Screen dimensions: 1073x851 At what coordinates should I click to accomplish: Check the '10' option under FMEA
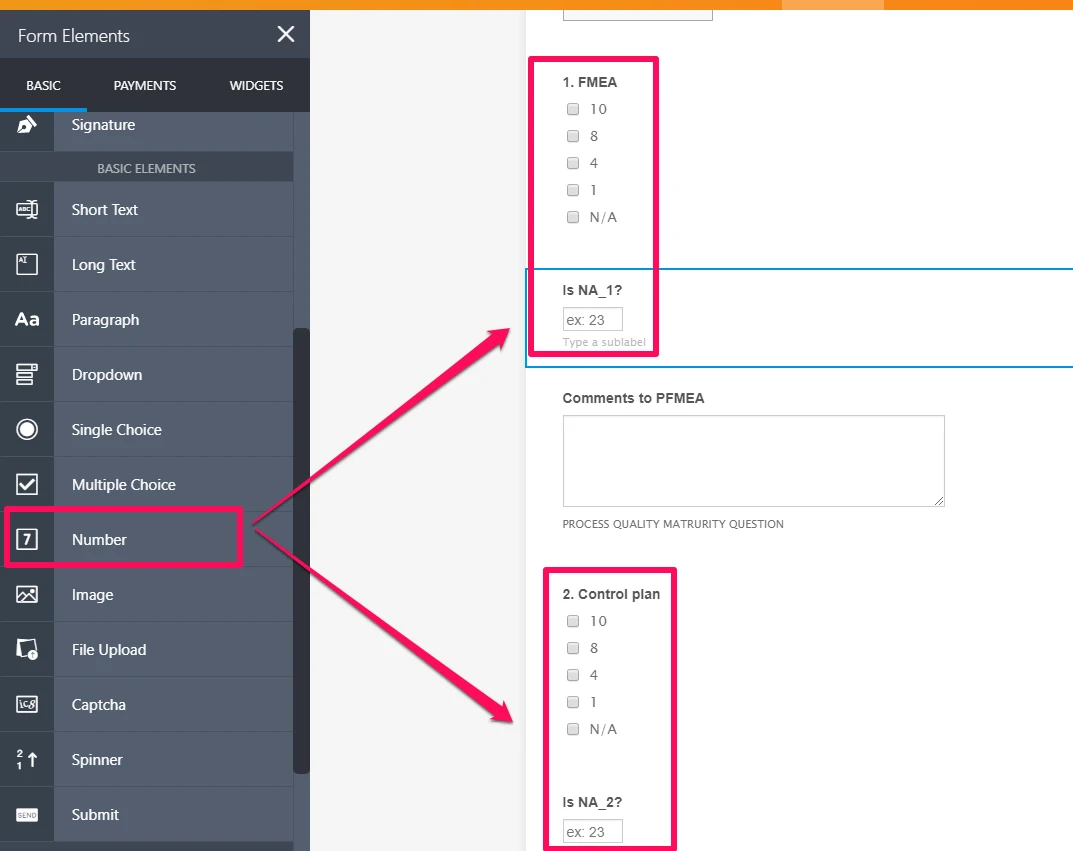572,109
